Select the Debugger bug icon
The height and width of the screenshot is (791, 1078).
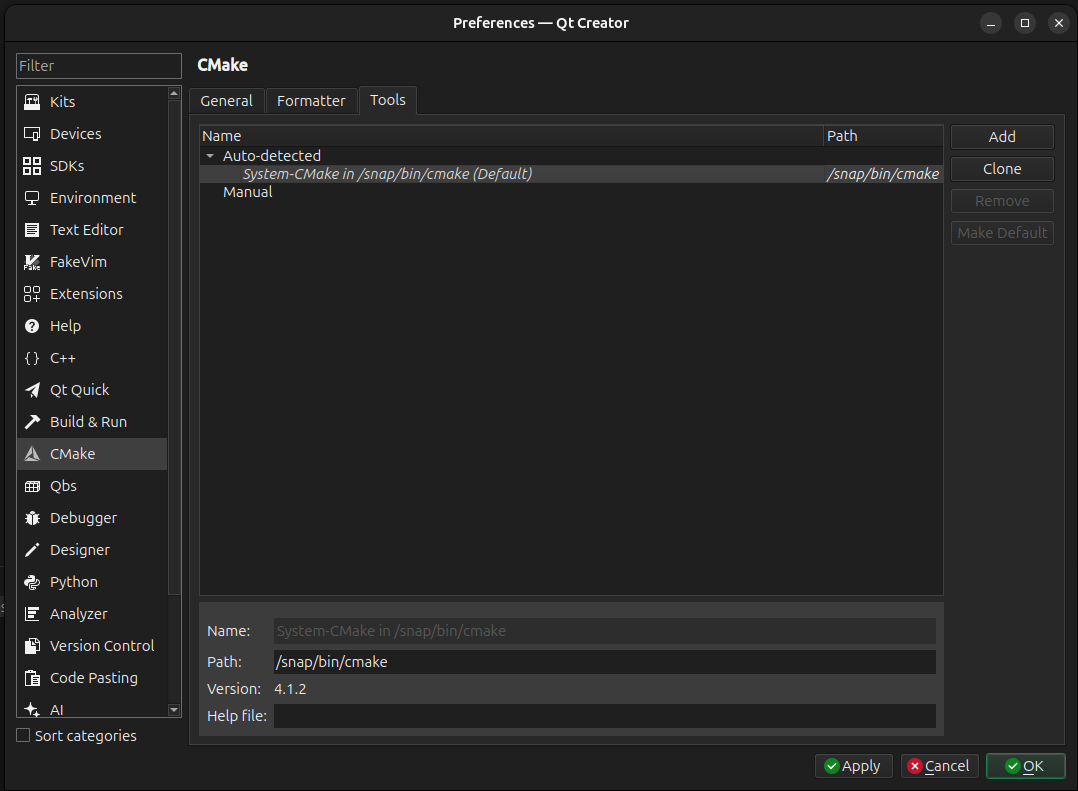(x=32, y=518)
